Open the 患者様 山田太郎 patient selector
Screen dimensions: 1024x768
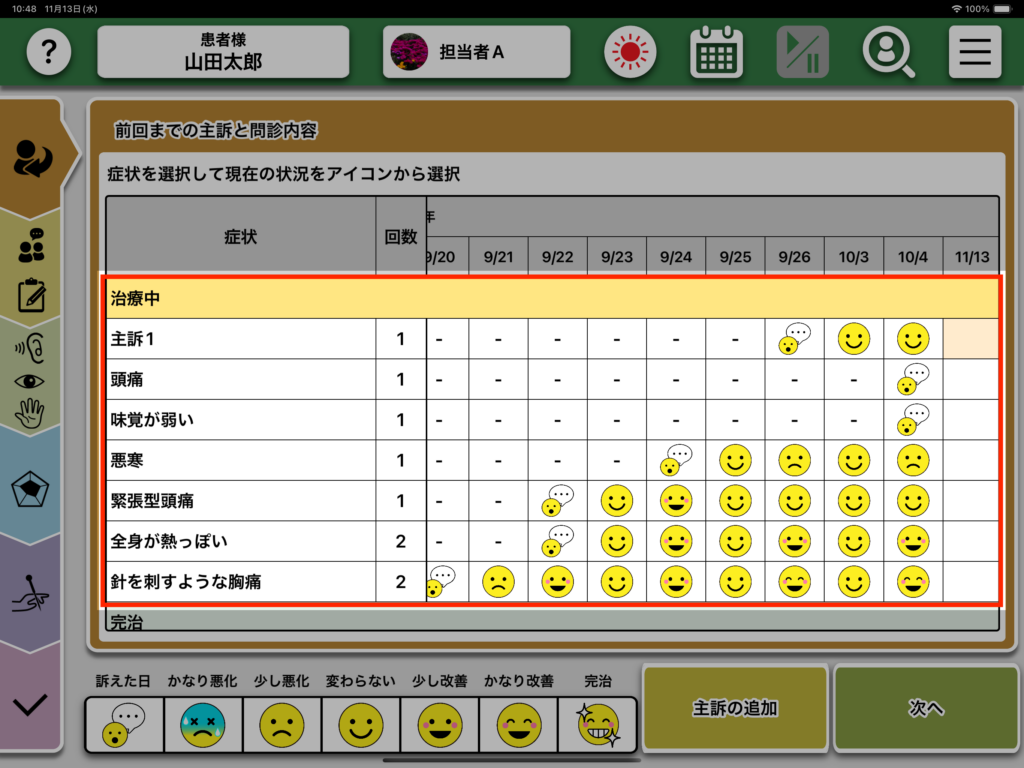pos(223,52)
